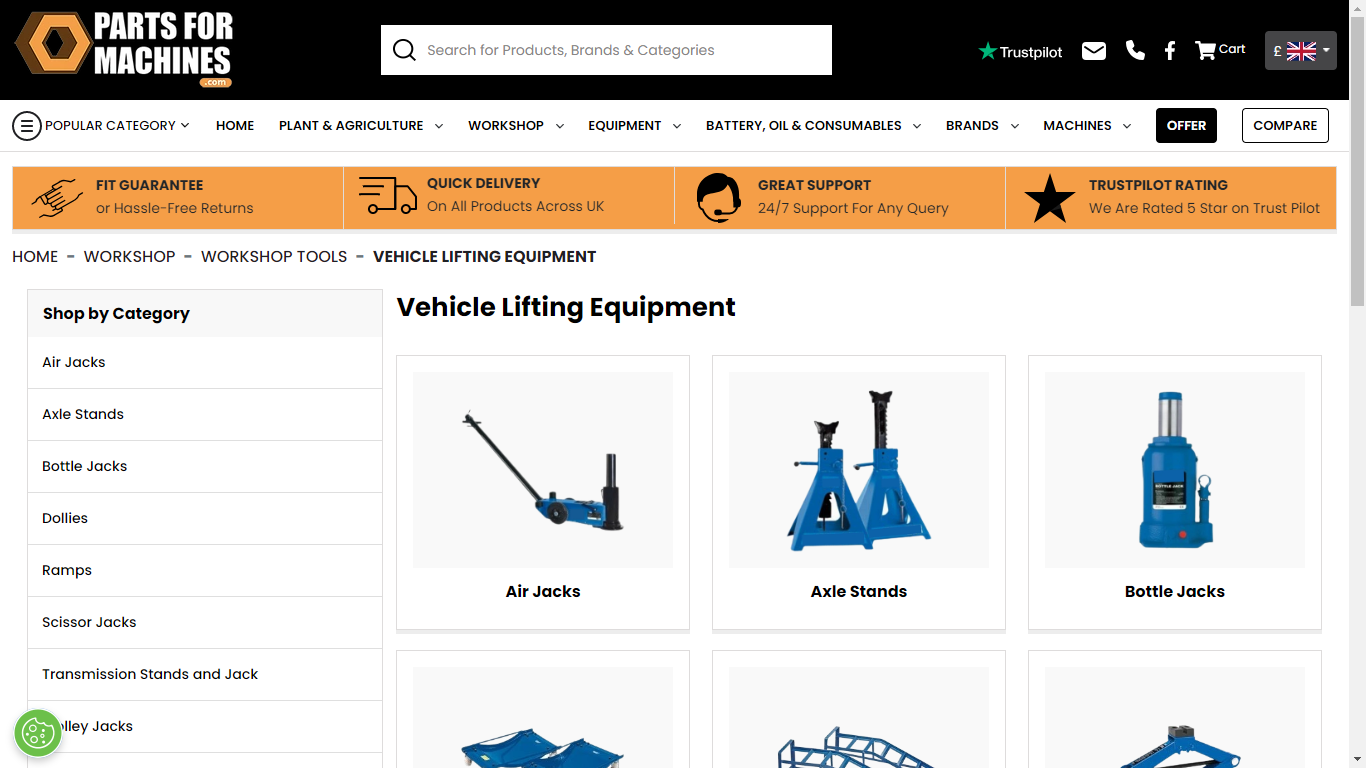Click the Offer button
The width and height of the screenshot is (1366, 768).
point(1186,126)
